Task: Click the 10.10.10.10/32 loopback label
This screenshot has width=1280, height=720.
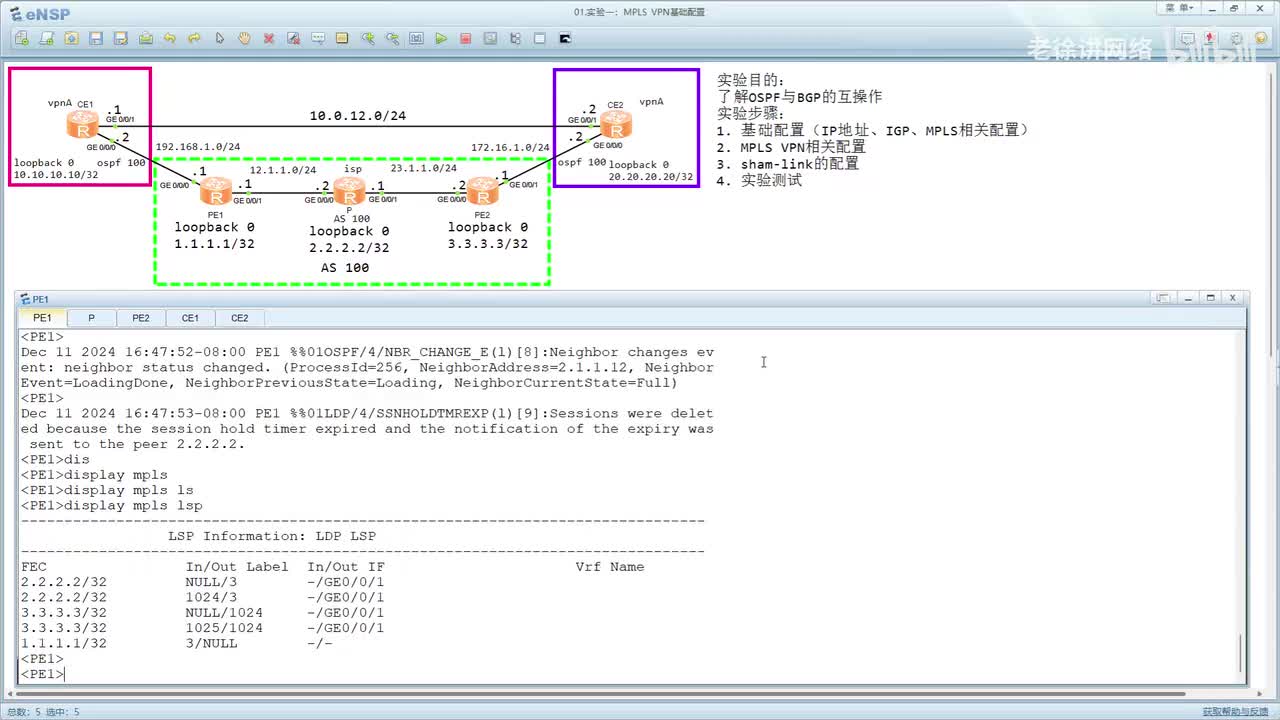Action: (x=56, y=175)
